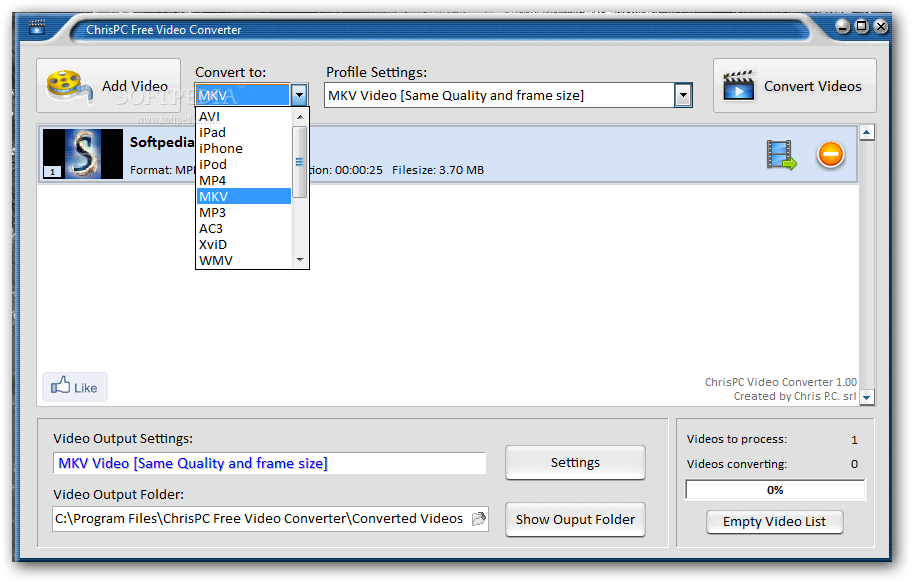Viewport: 912px width, 582px height.
Task: Click the app icon in title bar
Action: (38, 28)
